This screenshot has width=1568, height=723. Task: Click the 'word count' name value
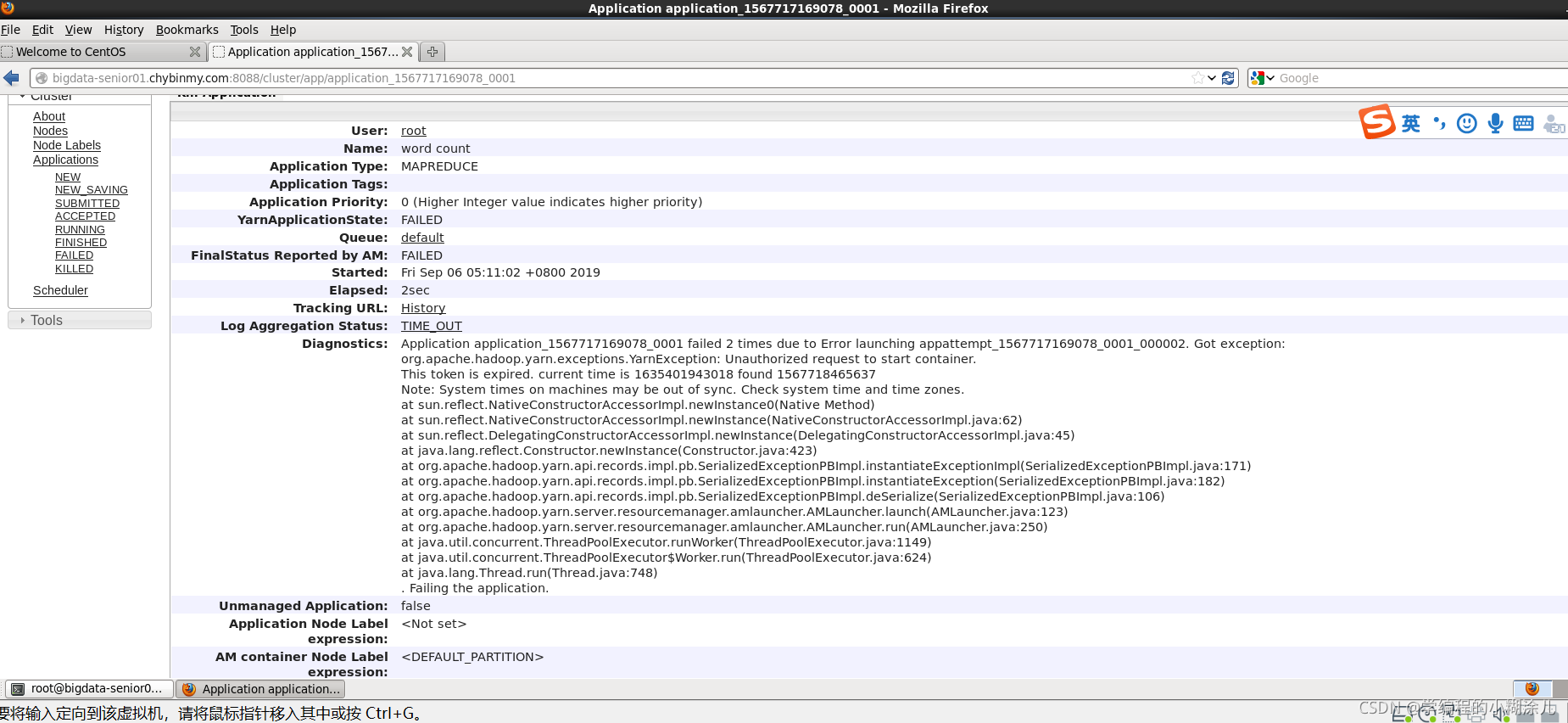click(x=435, y=149)
